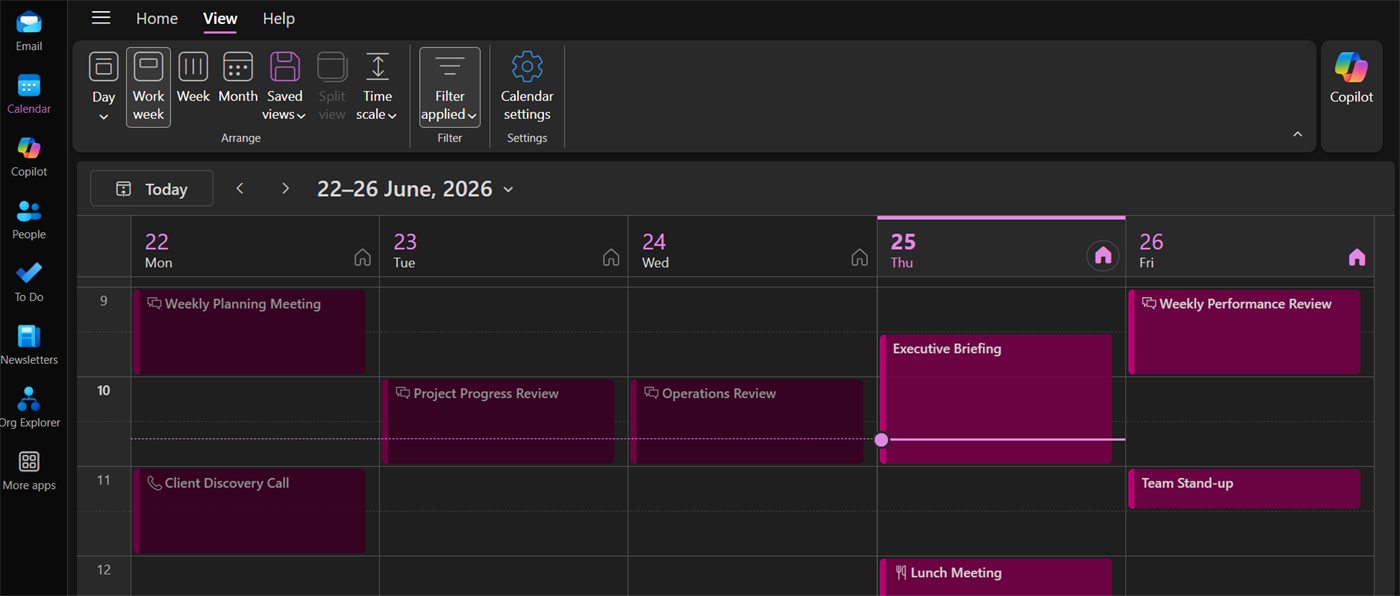Screen dimensions: 1400x596
Task: Open the Filter applied dropdown
Action: (x=450, y=87)
